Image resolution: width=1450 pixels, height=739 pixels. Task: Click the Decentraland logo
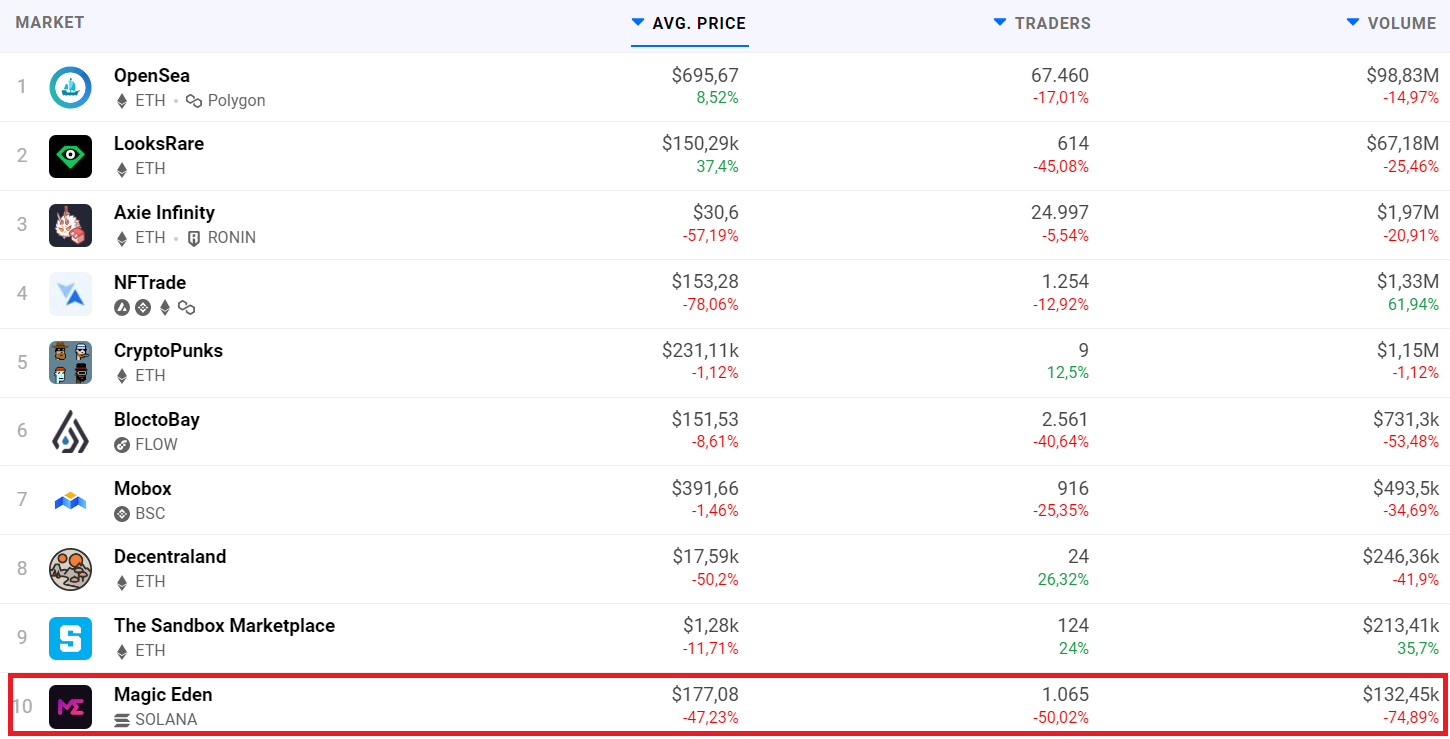70,569
